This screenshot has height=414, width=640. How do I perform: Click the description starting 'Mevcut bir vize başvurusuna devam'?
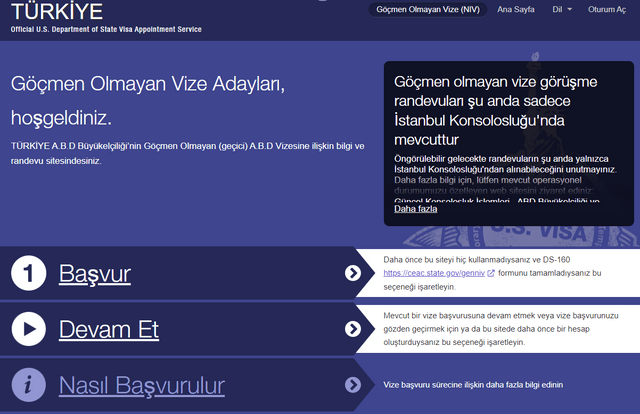pos(501,329)
